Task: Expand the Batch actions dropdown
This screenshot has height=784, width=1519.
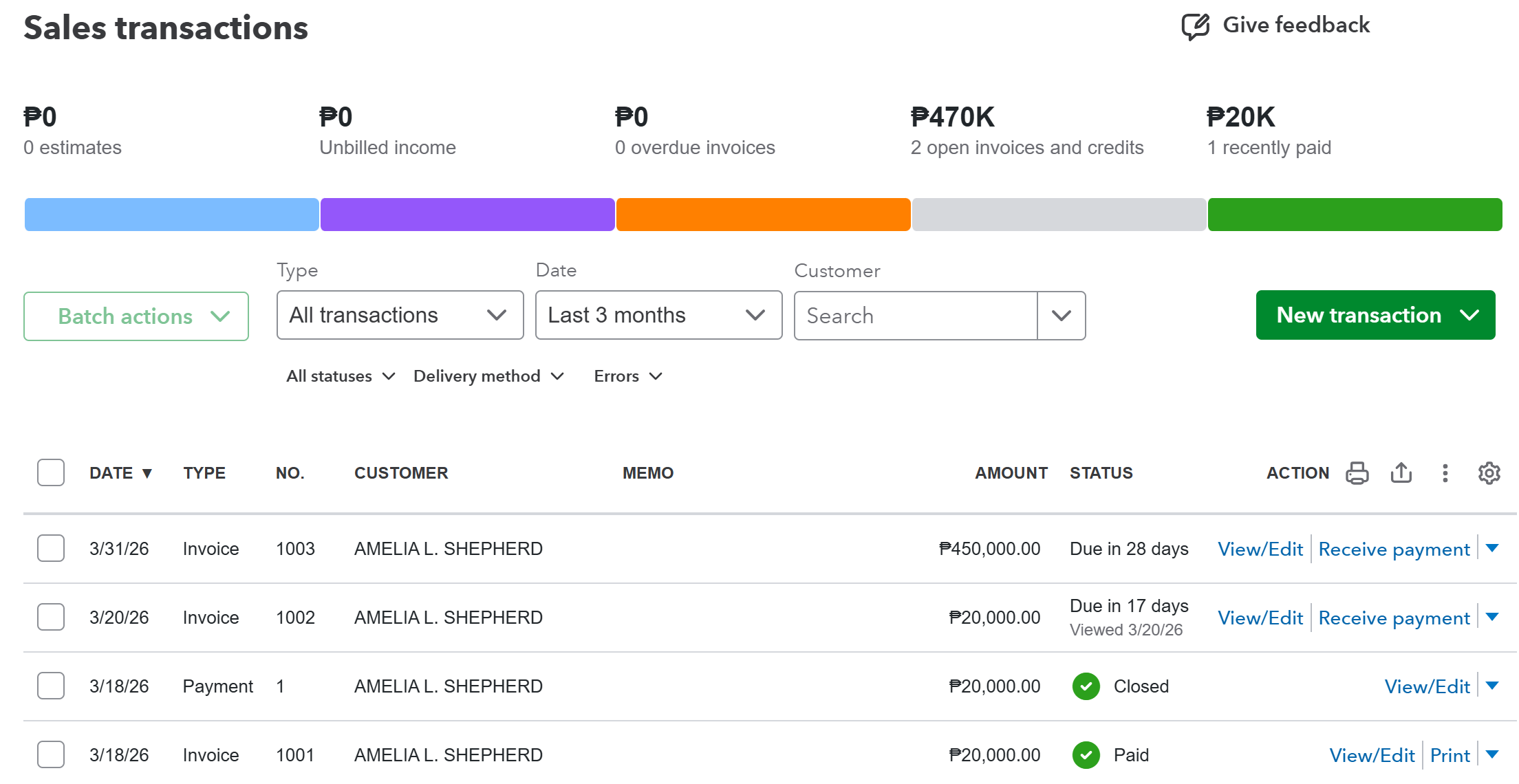Action: tap(136, 316)
